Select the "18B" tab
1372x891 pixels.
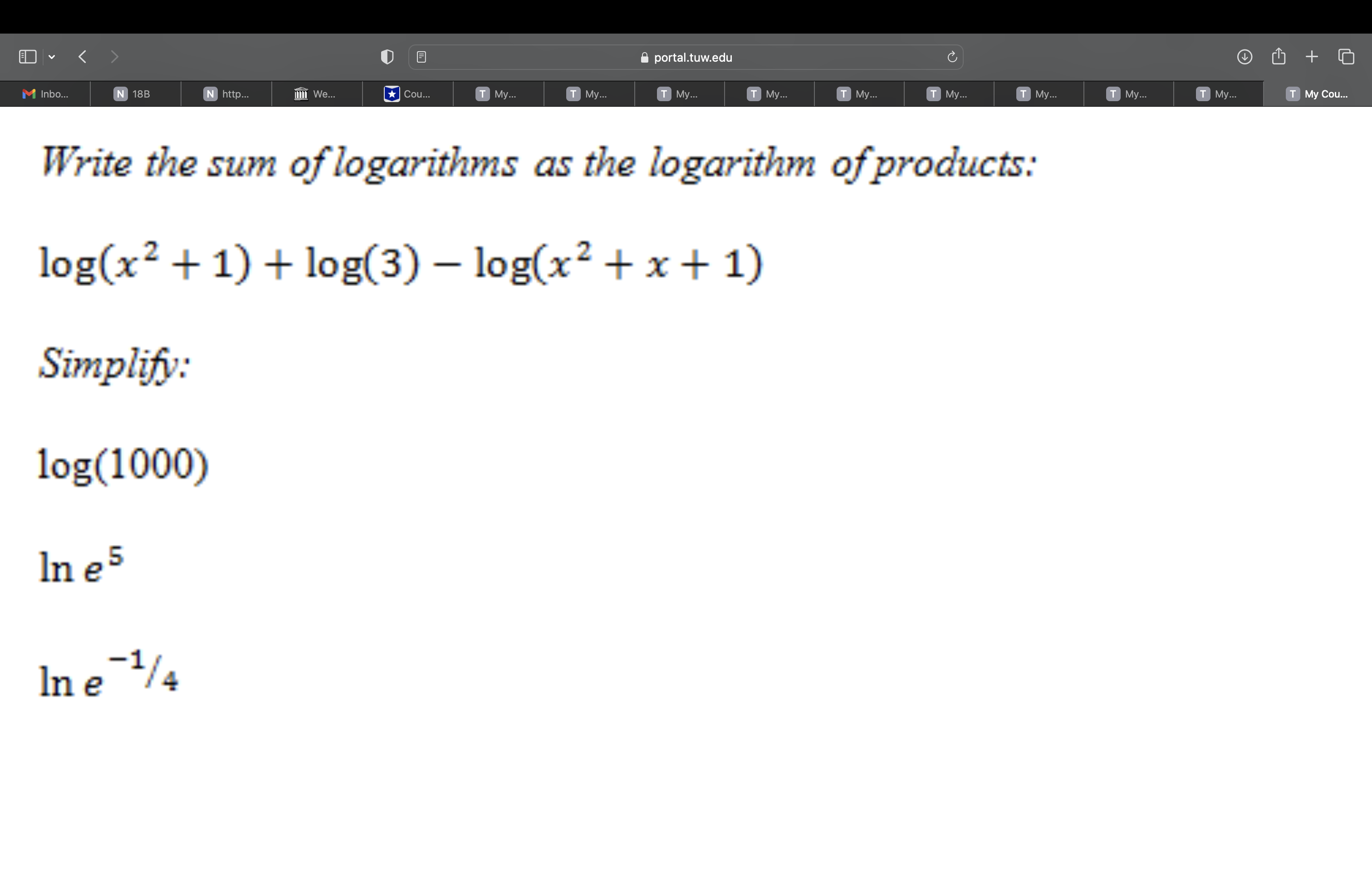tap(136, 94)
